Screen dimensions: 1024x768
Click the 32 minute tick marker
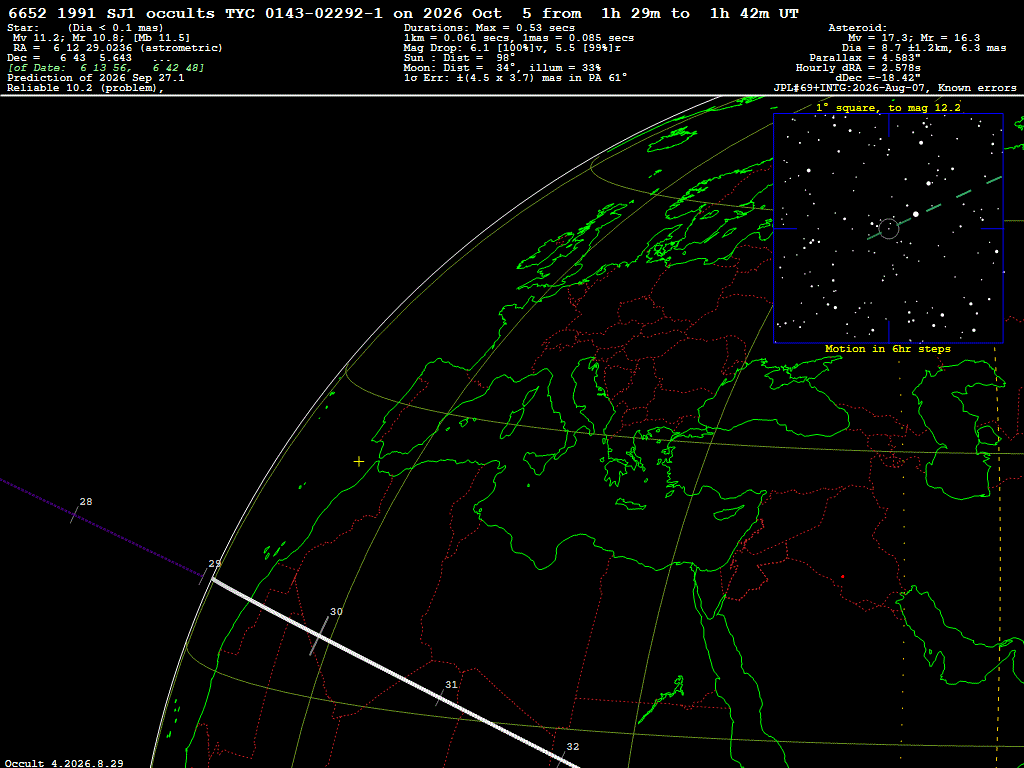tap(561, 759)
